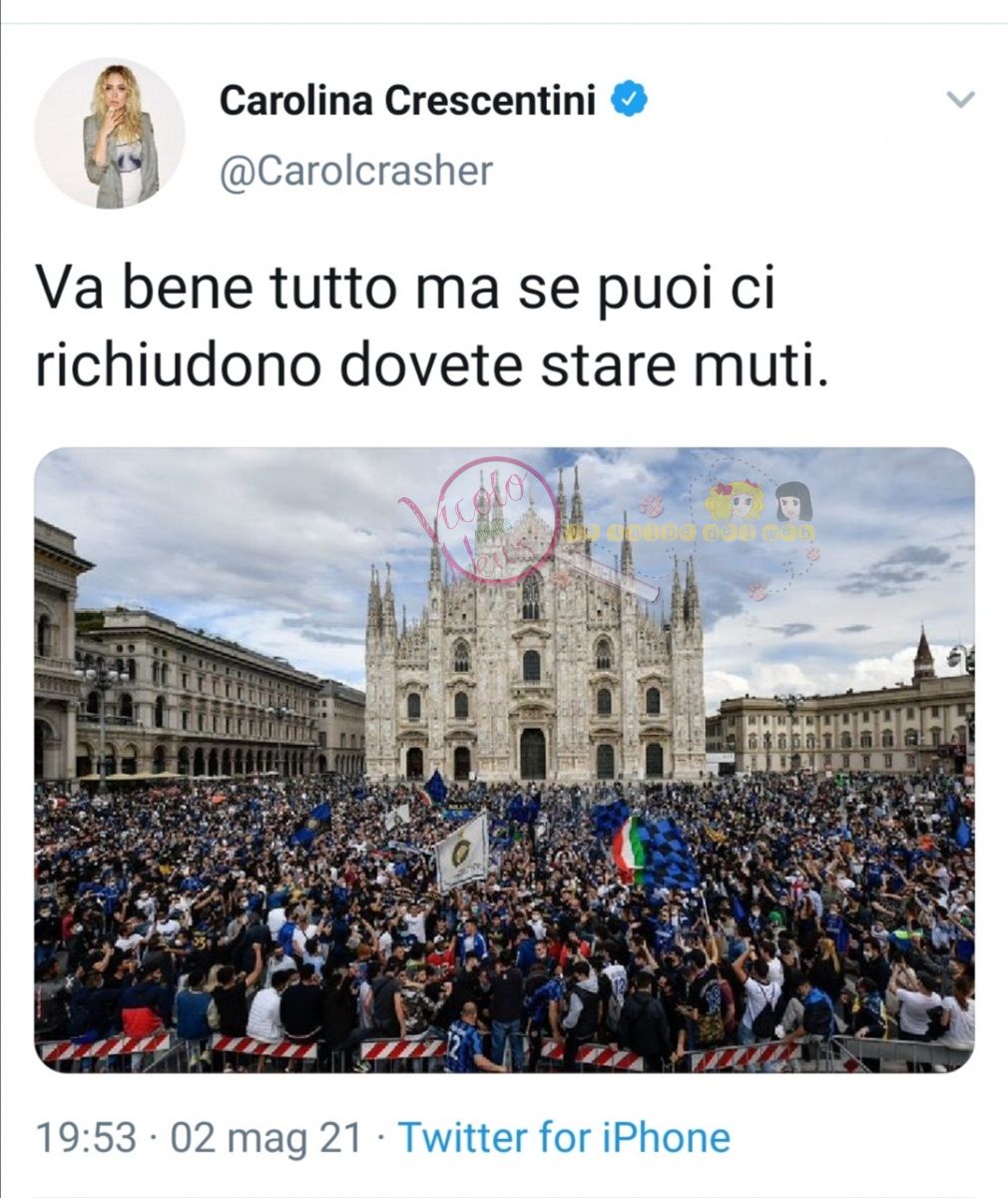
Task: Open the Carolina Crescentini display name
Action: point(407,99)
